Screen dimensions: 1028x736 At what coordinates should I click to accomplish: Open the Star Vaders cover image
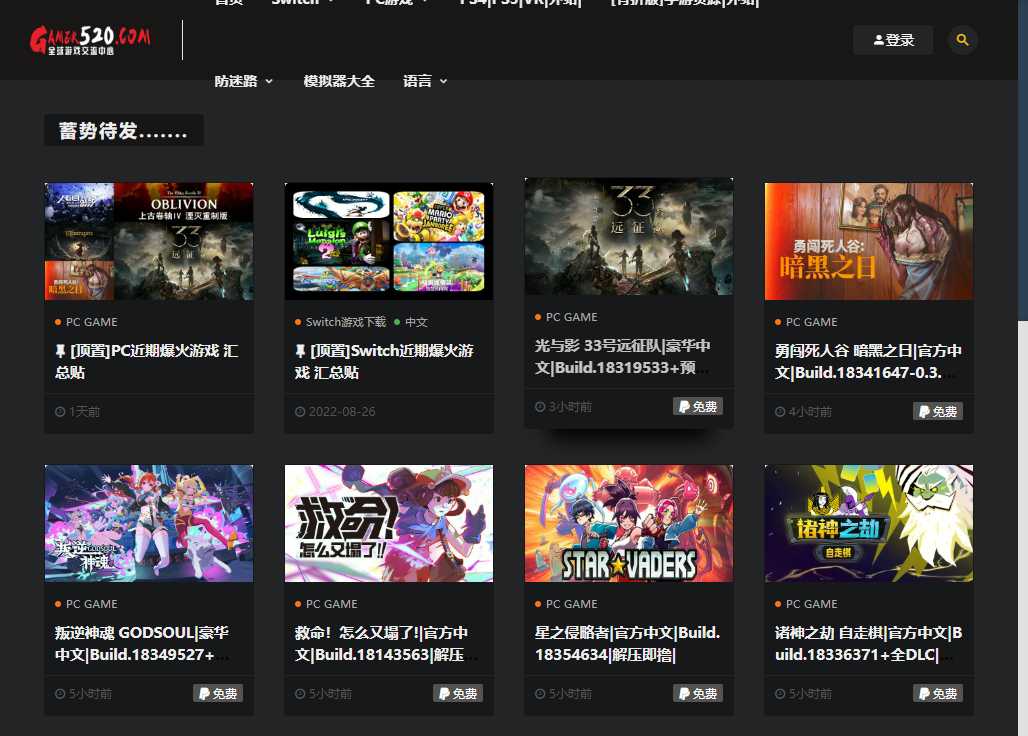tap(629, 524)
